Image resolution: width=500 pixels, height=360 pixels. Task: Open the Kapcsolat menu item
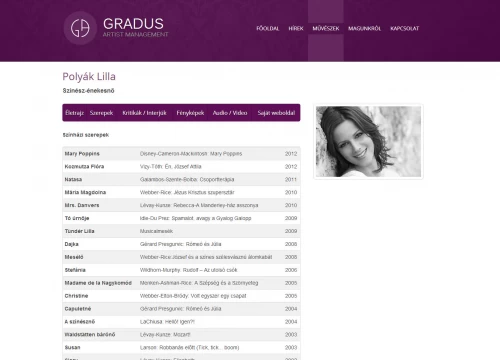(x=404, y=29)
